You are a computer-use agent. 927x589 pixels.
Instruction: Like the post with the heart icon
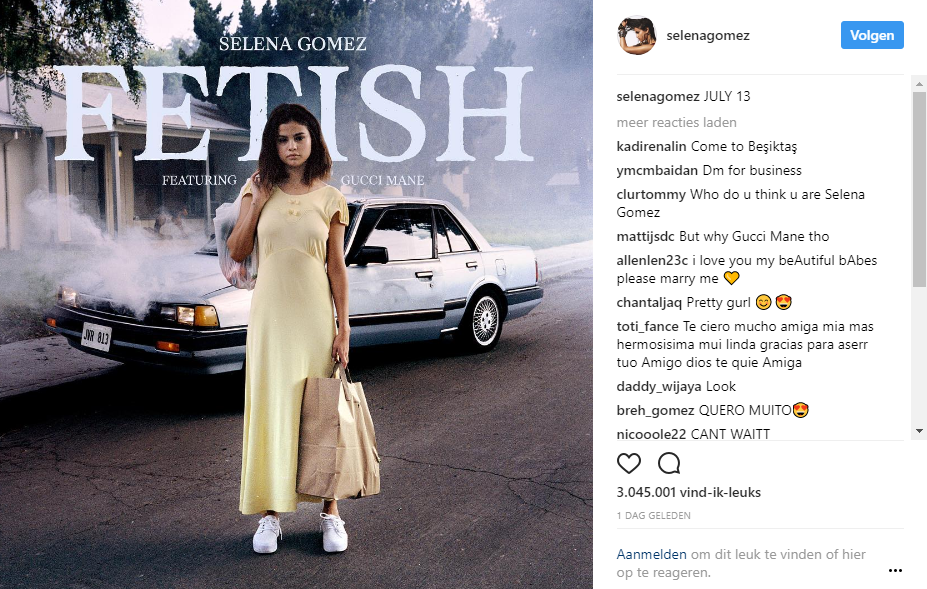coord(629,464)
